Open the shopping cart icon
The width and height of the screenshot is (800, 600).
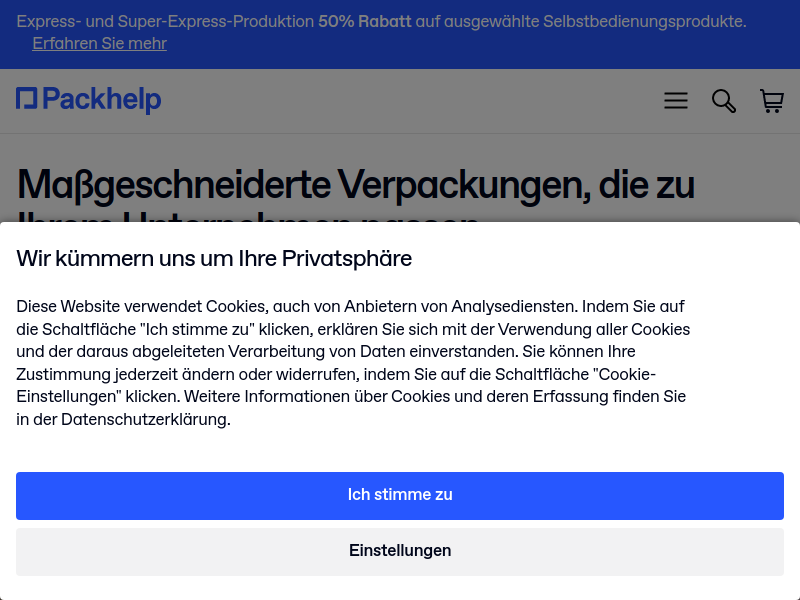[771, 101]
